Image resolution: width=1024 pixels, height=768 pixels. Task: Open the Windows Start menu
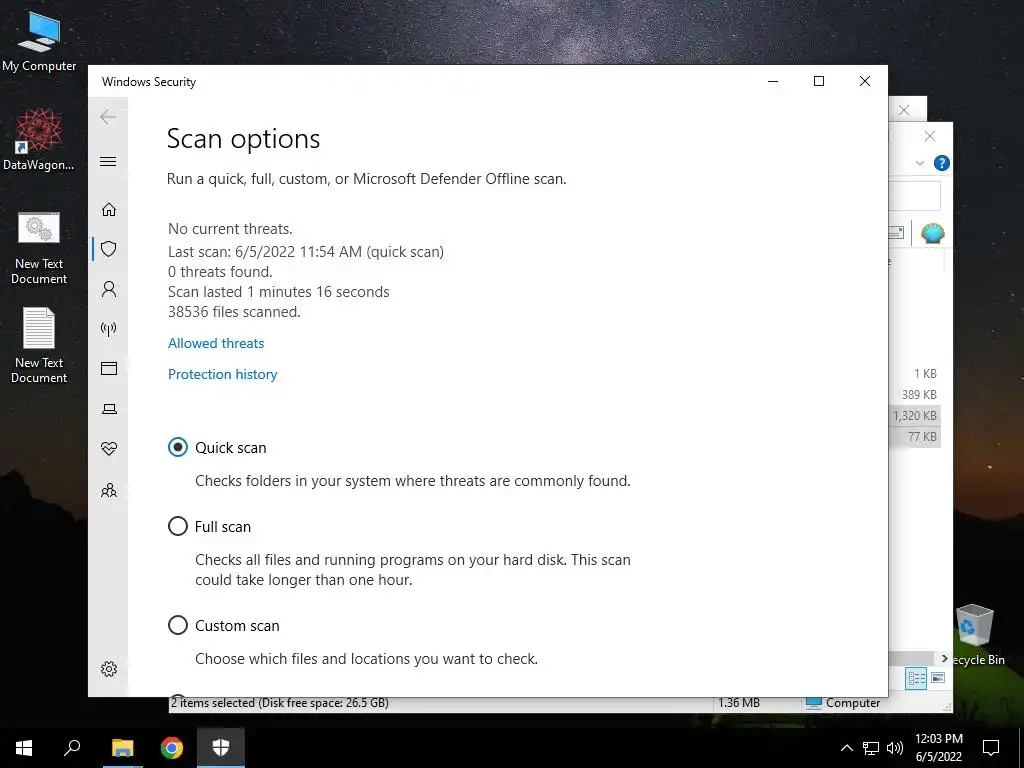[x=24, y=748]
